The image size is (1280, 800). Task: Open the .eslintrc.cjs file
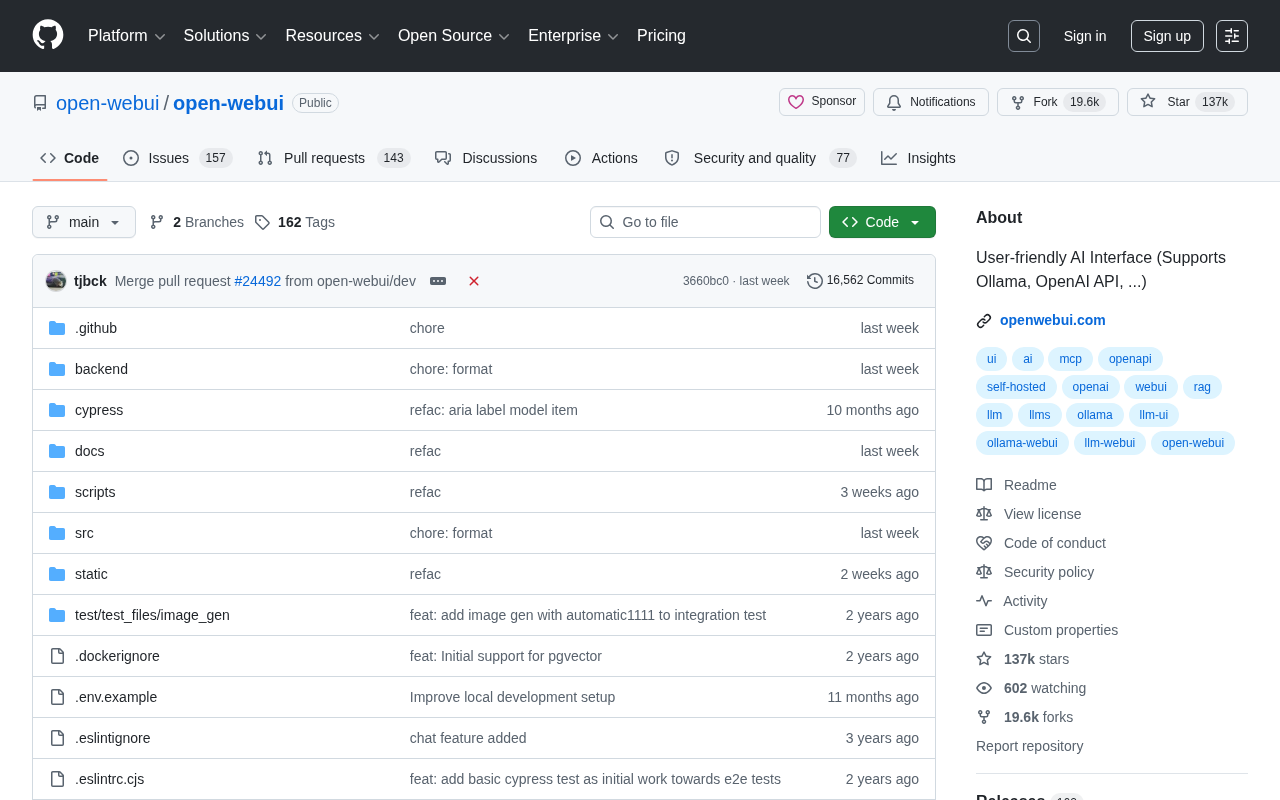click(x=110, y=779)
